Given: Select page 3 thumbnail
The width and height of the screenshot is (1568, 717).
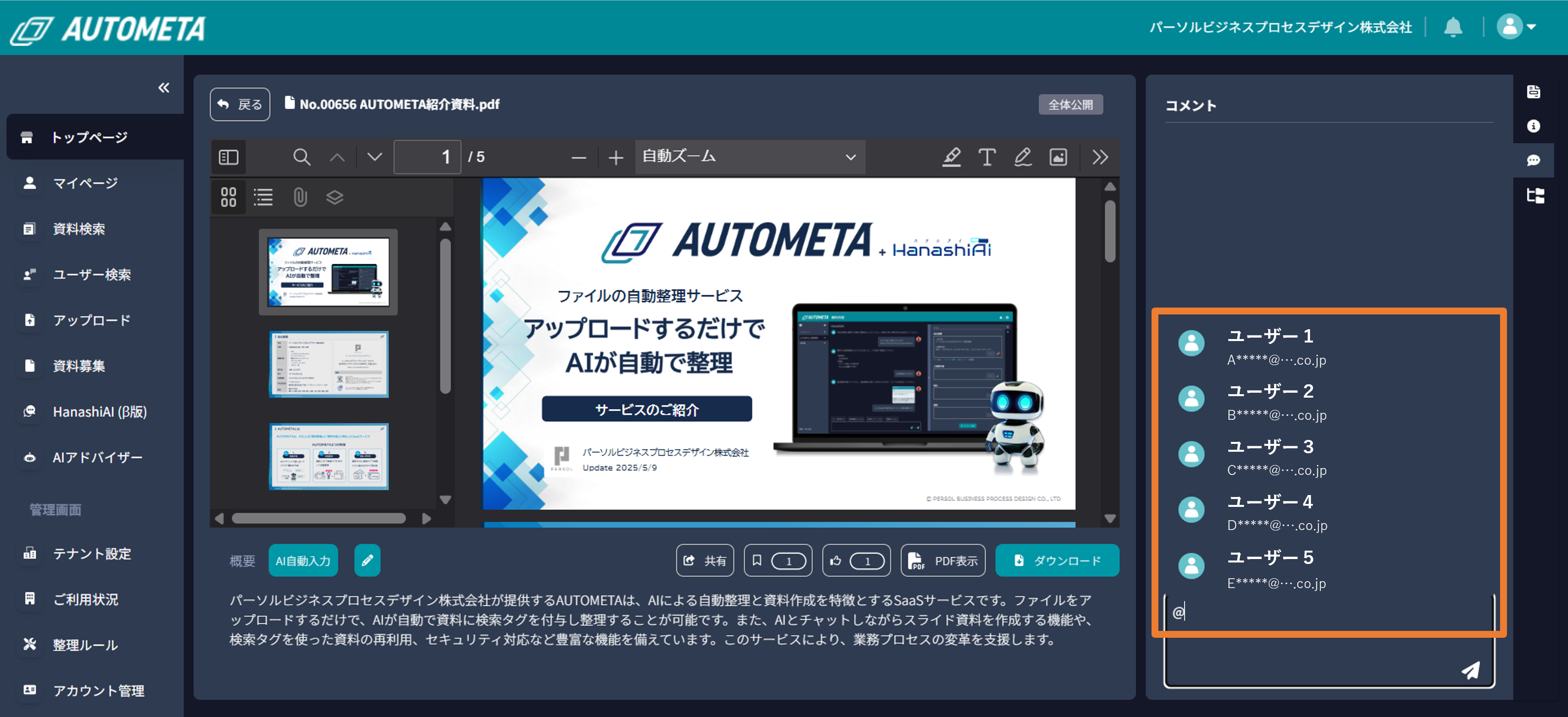Looking at the screenshot, I should 329,457.
